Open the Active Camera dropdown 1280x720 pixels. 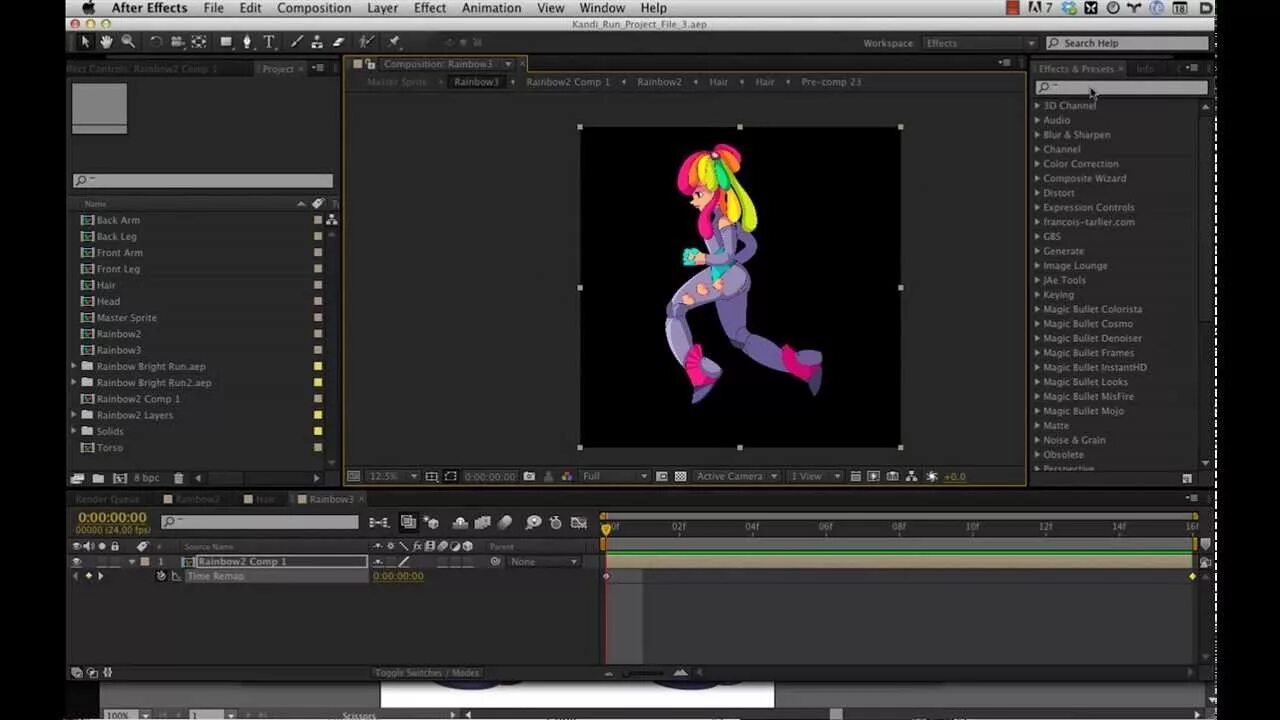(x=737, y=476)
